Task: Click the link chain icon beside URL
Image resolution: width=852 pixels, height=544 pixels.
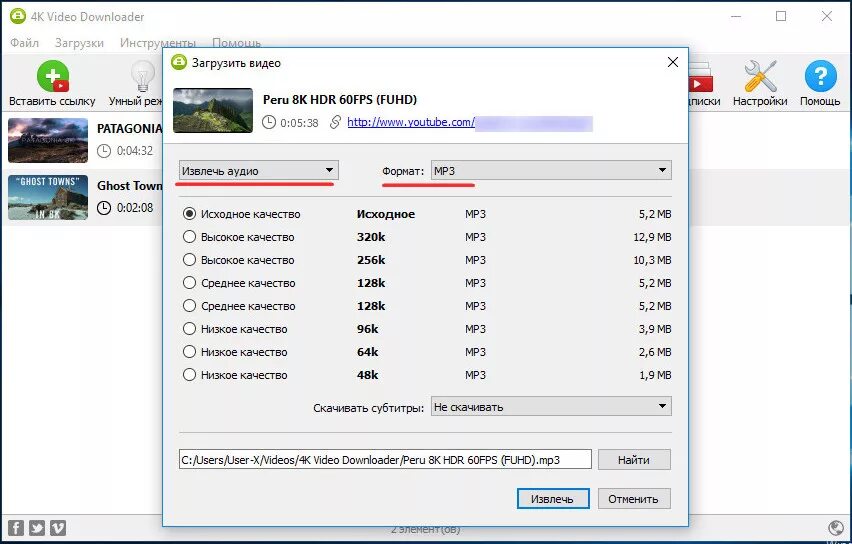Action: click(x=335, y=122)
